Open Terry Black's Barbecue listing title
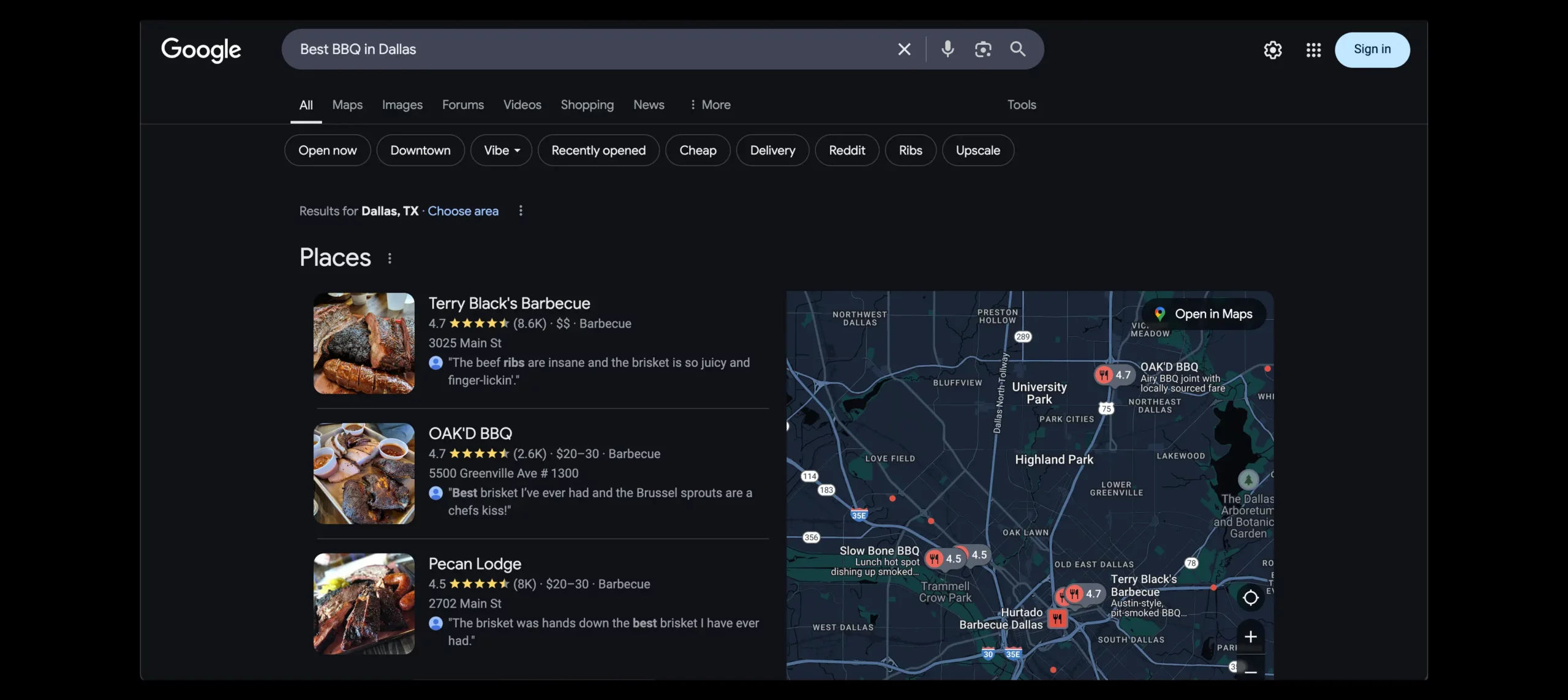This screenshot has height=700, width=1568. click(510, 303)
